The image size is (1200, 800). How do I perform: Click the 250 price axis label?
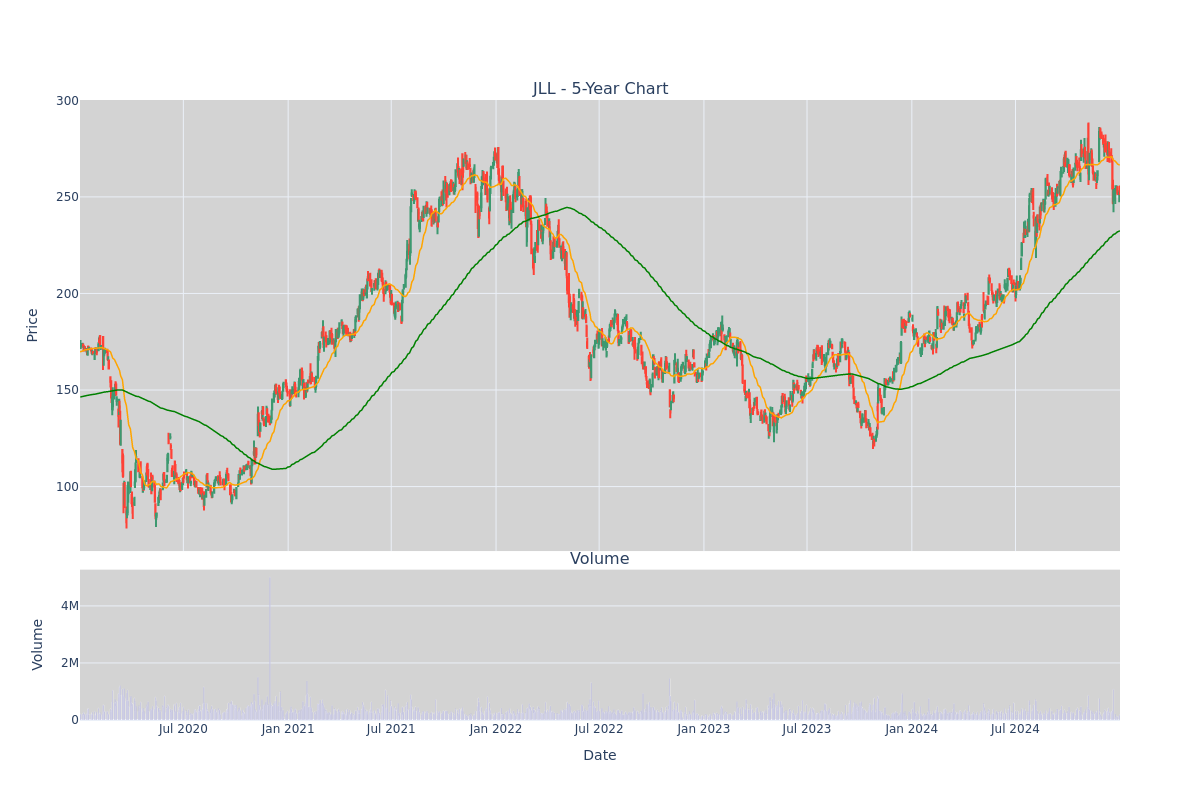[67, 197]
